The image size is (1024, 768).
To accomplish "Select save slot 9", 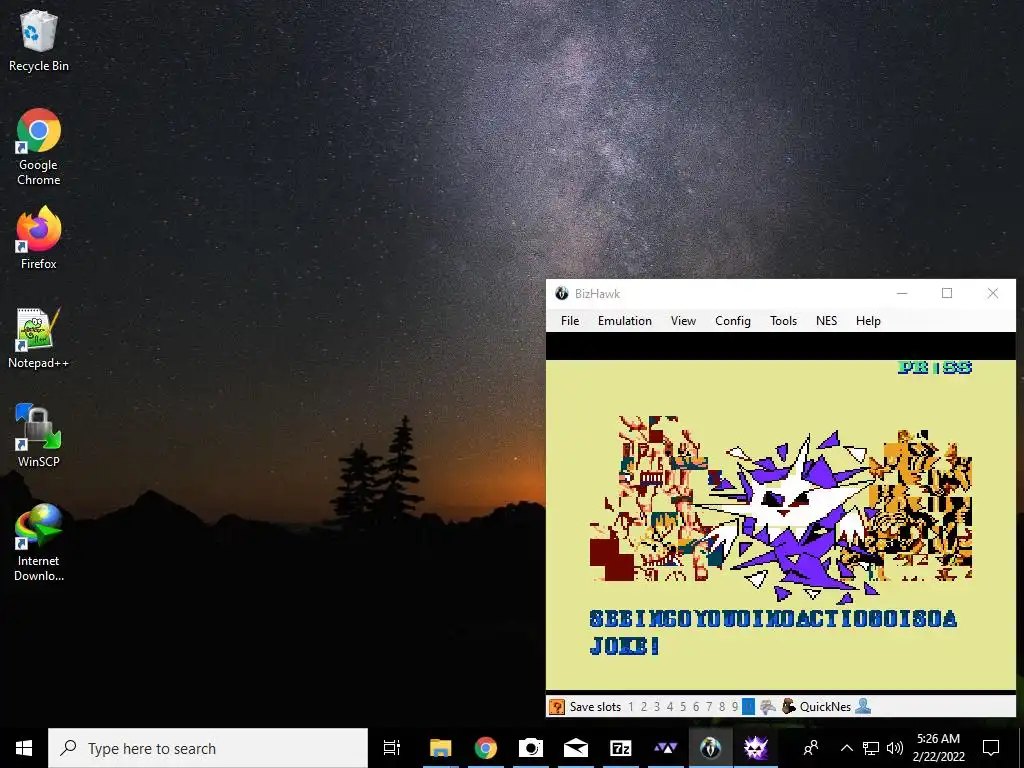I will (x=735, y=707).
